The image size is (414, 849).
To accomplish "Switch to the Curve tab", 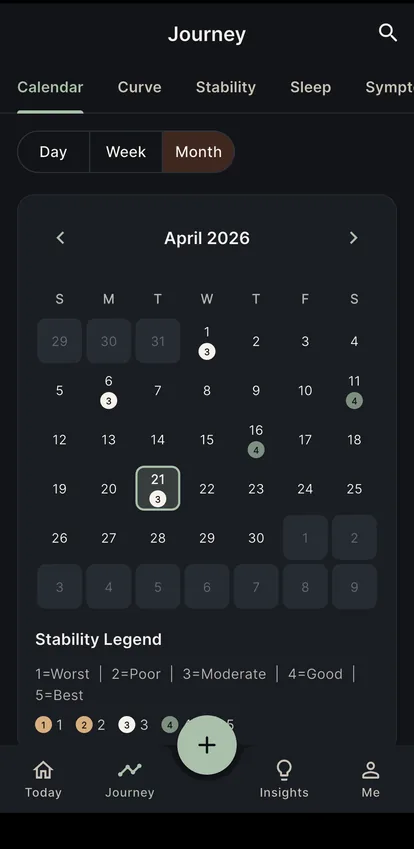I will (140, 87).
